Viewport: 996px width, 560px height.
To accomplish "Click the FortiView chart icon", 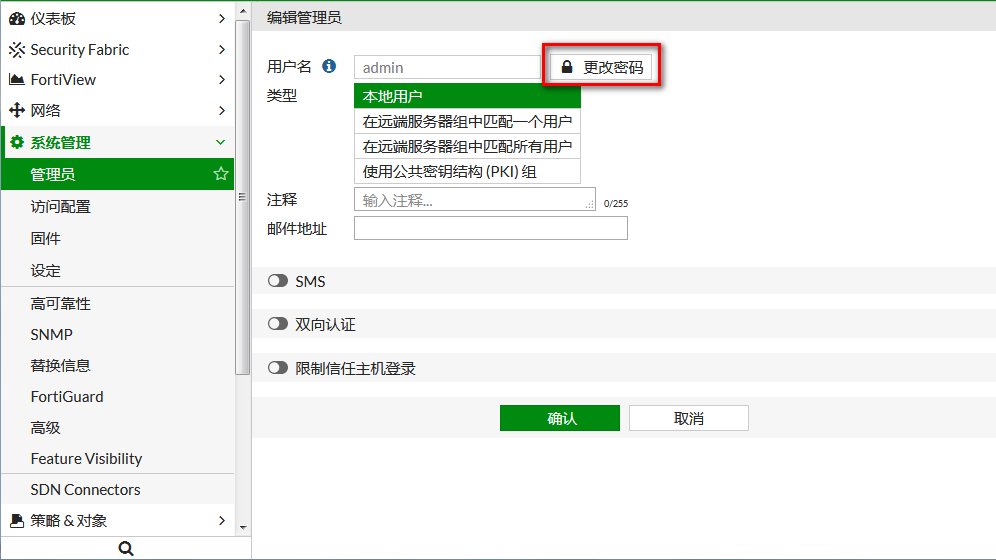I will (17, 80).
